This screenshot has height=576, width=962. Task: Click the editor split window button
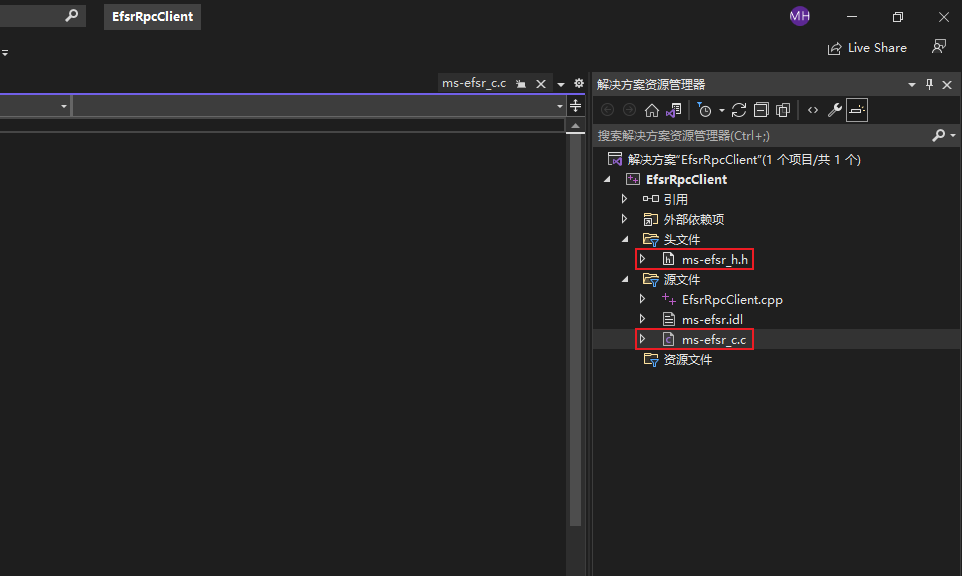575,106
